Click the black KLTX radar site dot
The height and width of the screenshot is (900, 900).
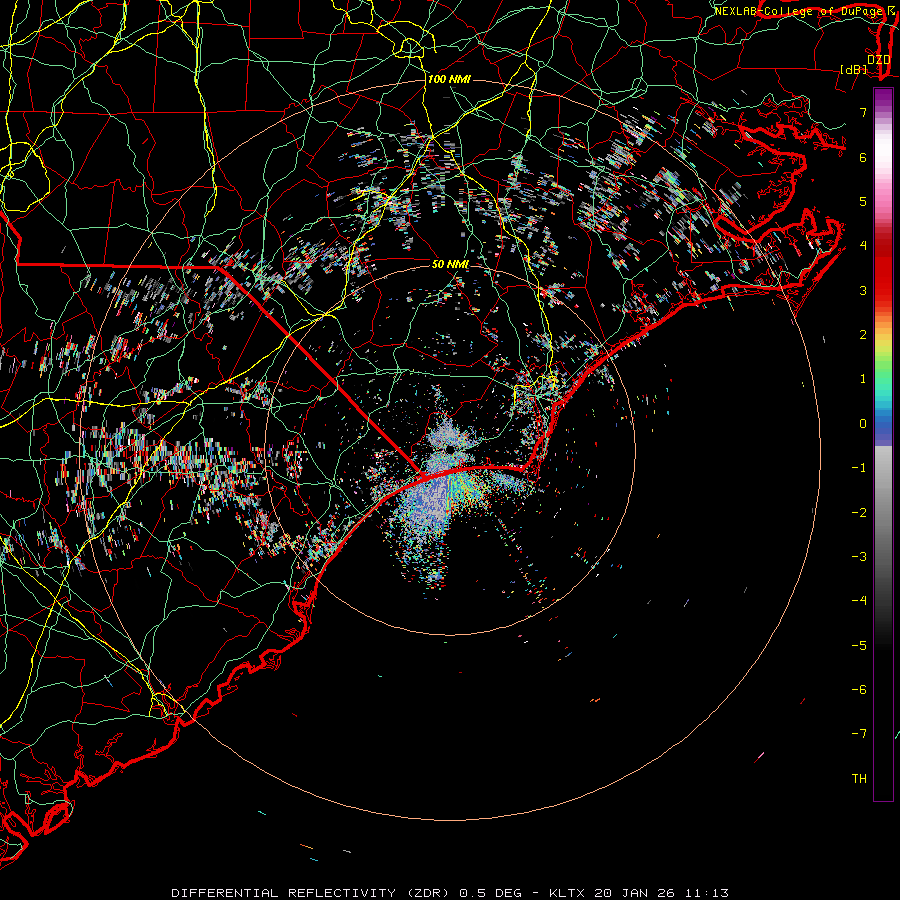tap(451, 449)
